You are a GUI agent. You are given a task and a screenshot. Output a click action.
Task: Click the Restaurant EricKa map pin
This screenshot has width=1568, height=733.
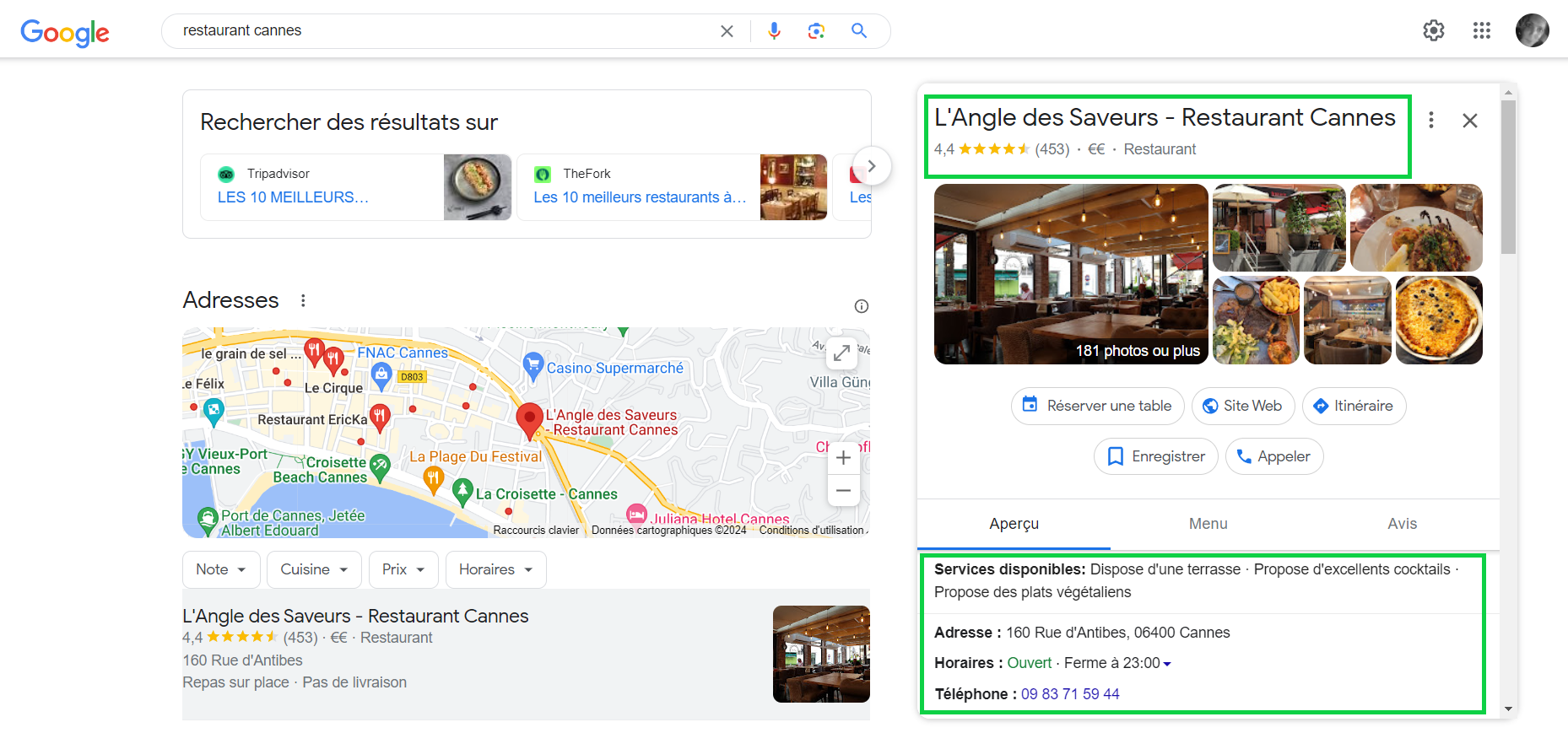pyautogui.click(x=380, y=418)
